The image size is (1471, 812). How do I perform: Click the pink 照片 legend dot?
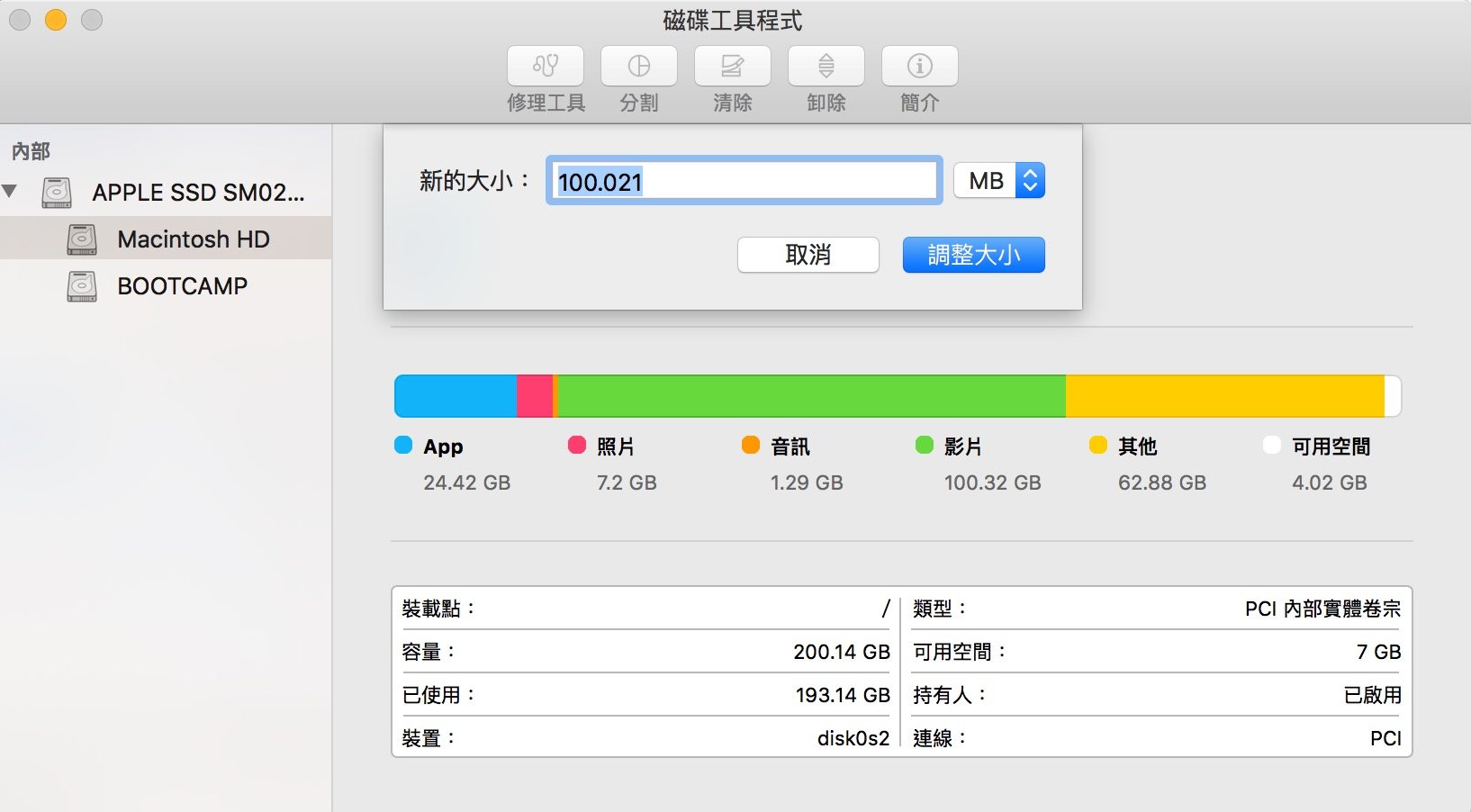[576, 446]
